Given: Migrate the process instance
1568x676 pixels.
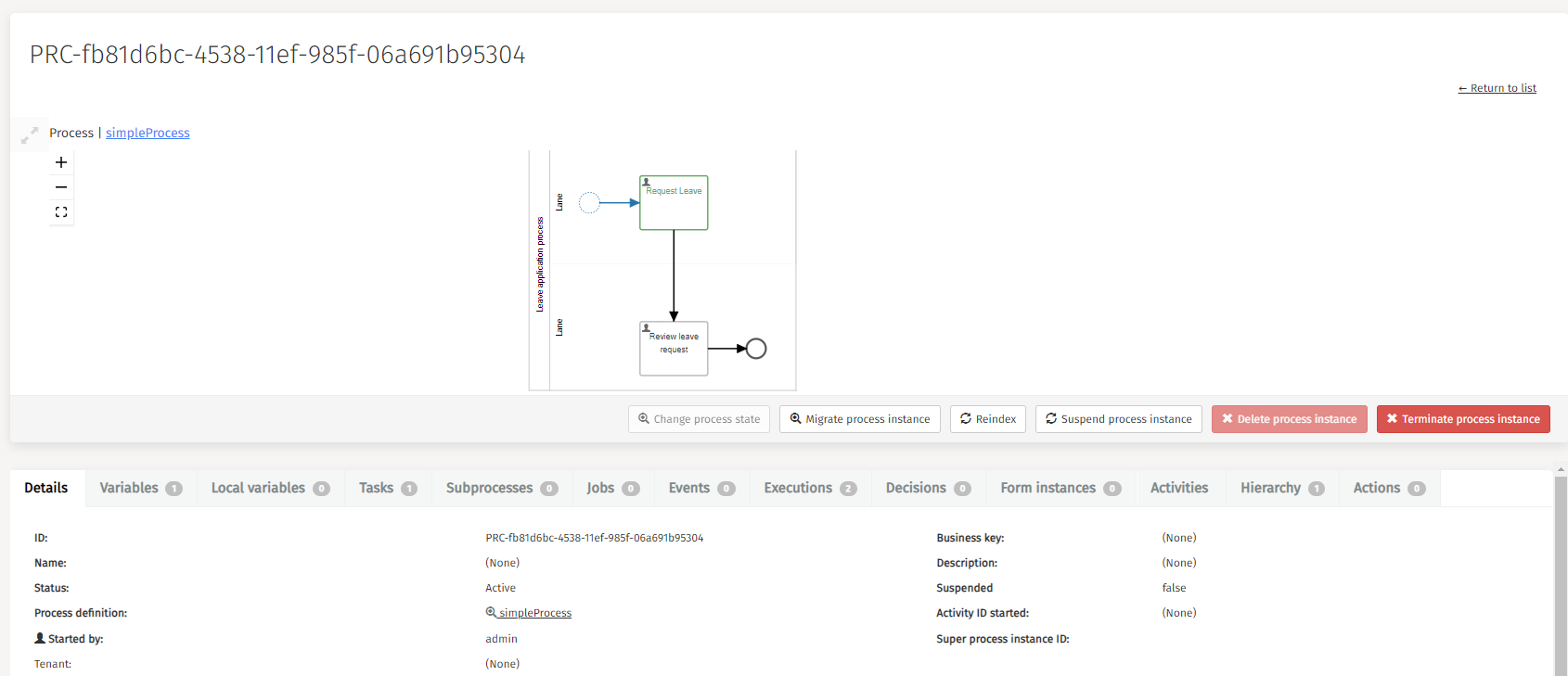Looking at the screenshot, I should [860, 419].
